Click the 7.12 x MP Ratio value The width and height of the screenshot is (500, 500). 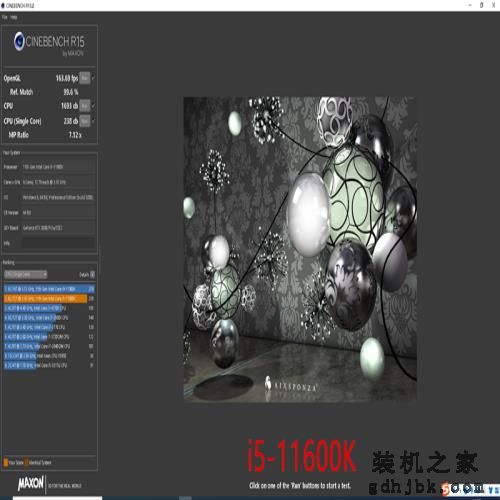click(75, 135)
